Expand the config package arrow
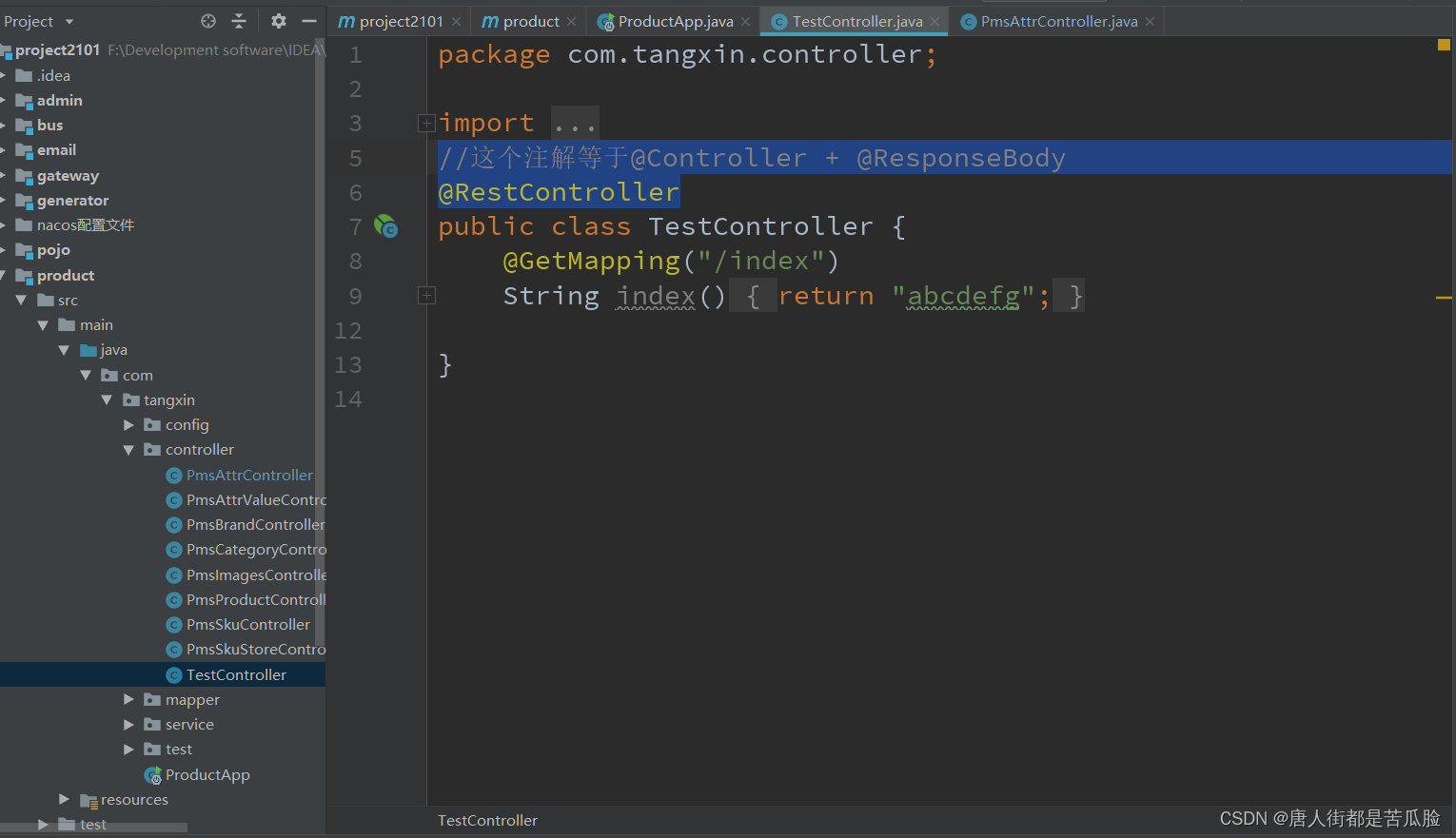The height and width of the screenshot is (838, 1456). (x=128, y=425)
